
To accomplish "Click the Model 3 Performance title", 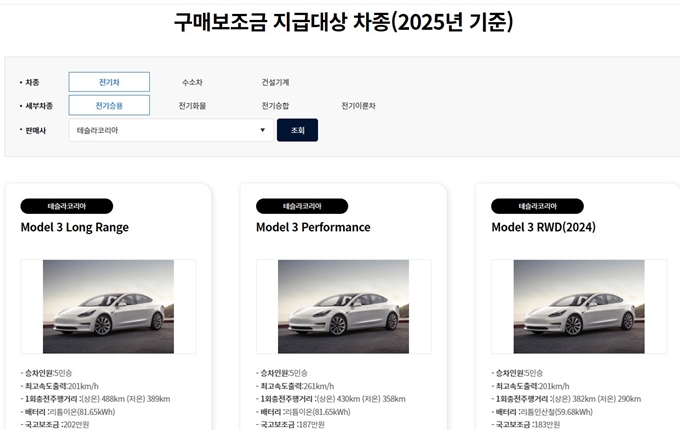I will 313,227.
